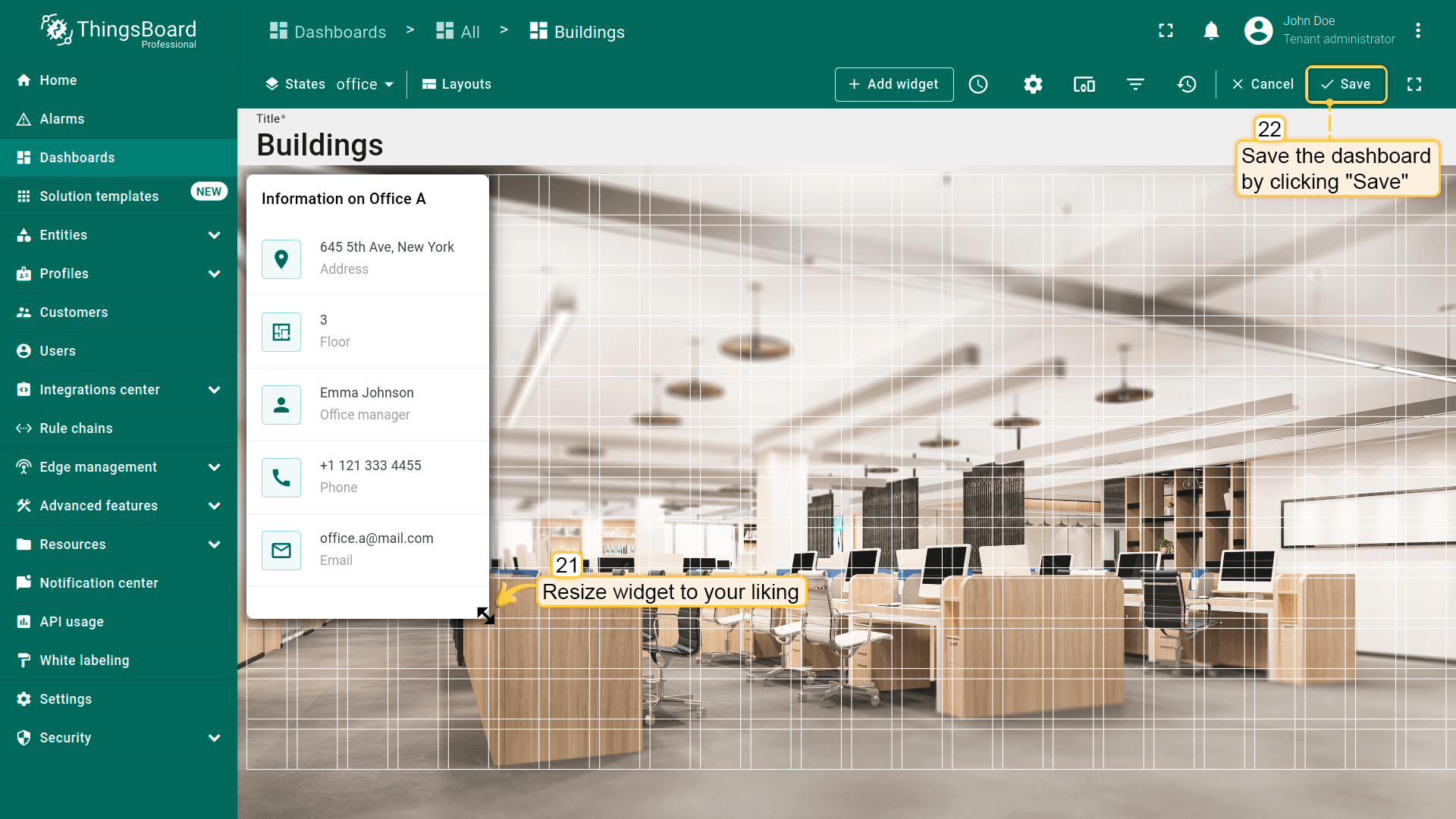Click the Add widget button
This screenshot has height=819, width=1456.
(x=893, y=84)
